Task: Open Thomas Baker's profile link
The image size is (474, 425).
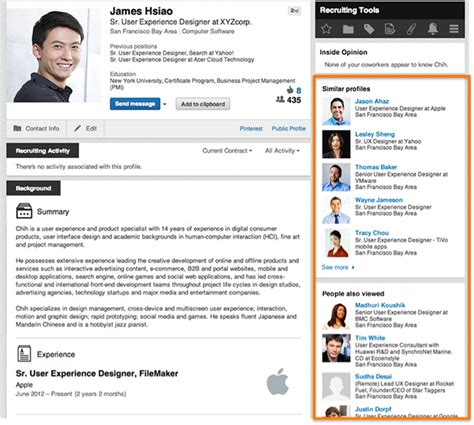Action: [x=376, y=167]
